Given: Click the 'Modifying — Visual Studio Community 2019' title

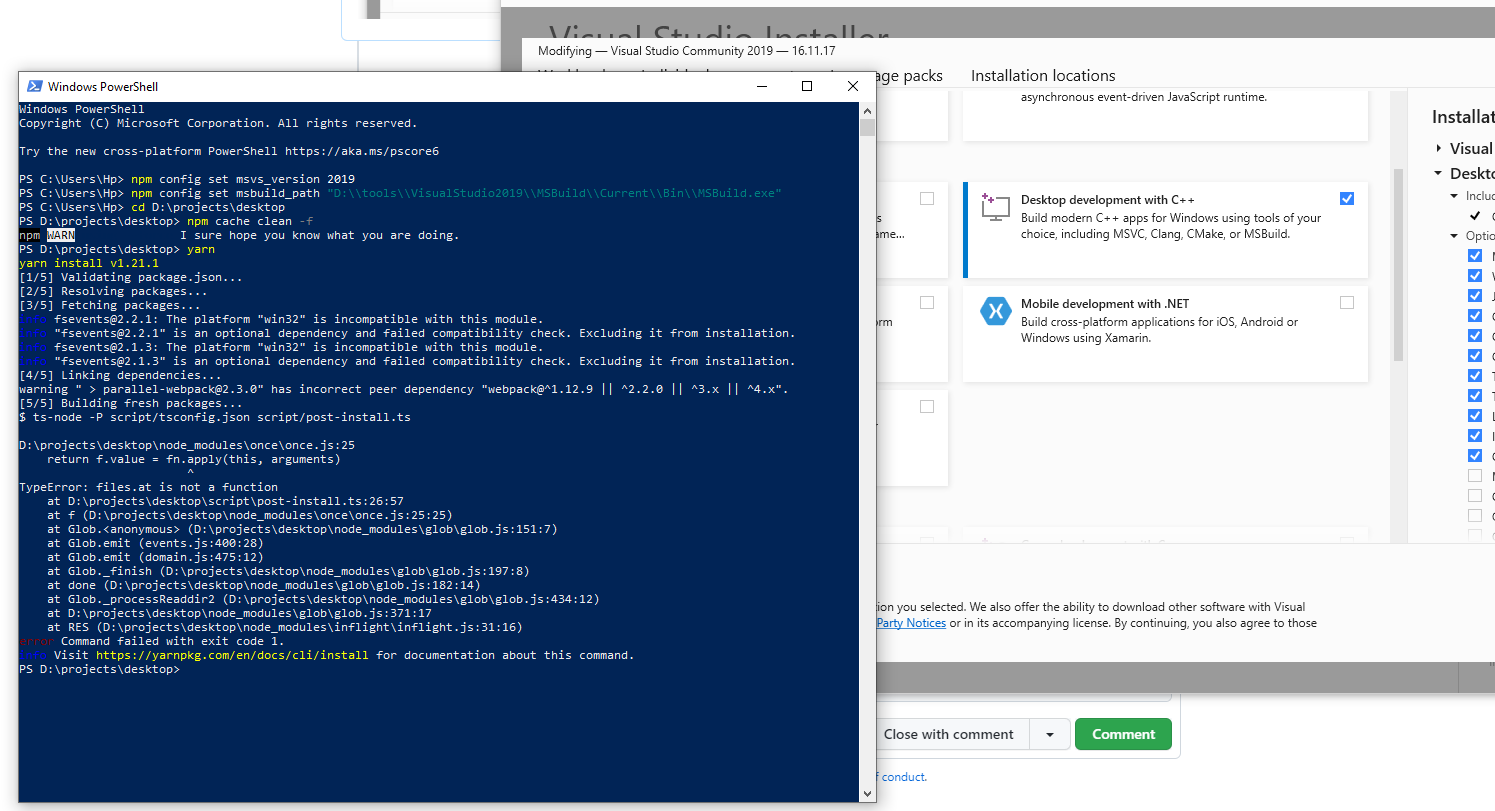Looking at the screenshot, I should pos(686,50).
